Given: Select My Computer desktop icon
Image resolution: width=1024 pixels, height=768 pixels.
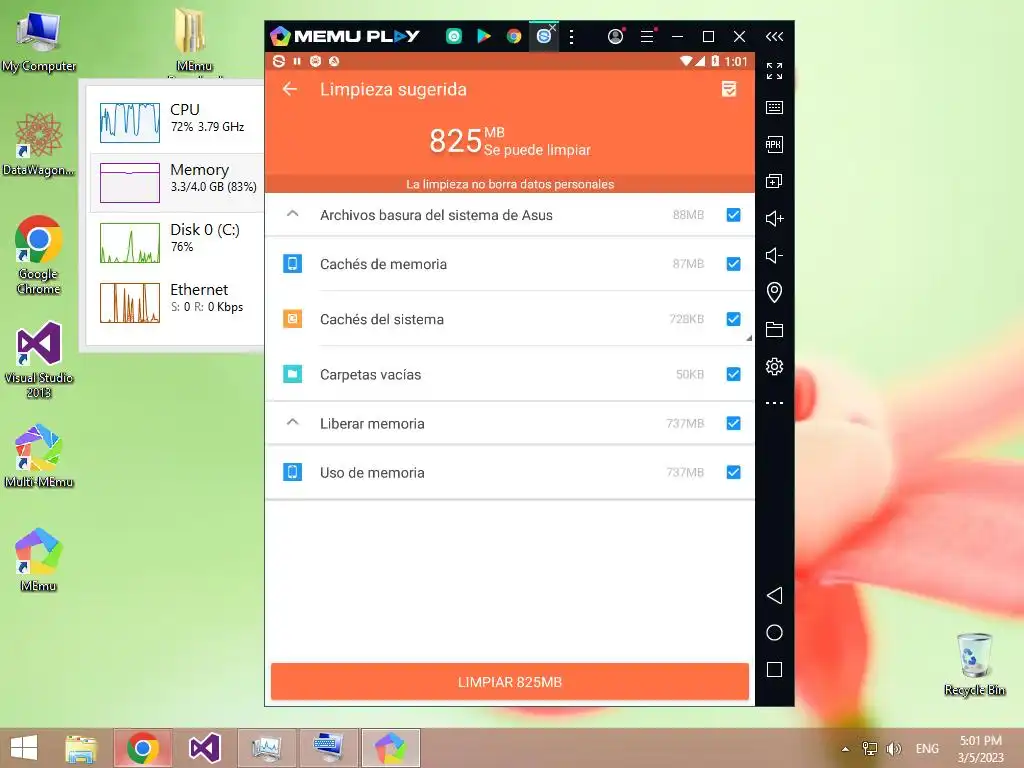Looking at the screenshot, I should pyautogui.click(x=39, y=40).
